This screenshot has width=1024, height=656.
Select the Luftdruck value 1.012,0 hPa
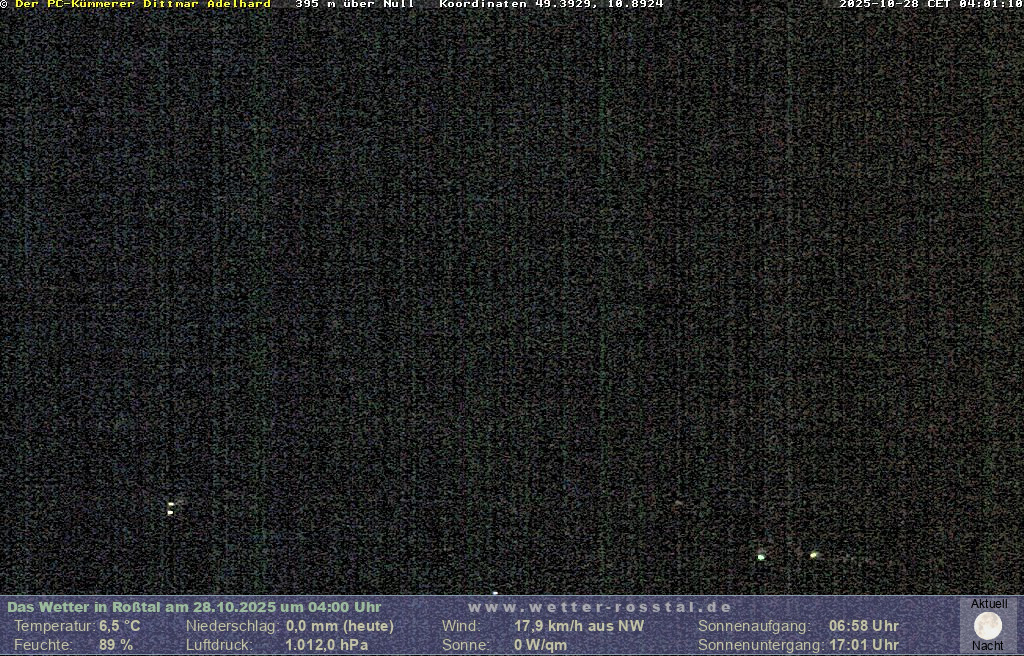[327, 645]
